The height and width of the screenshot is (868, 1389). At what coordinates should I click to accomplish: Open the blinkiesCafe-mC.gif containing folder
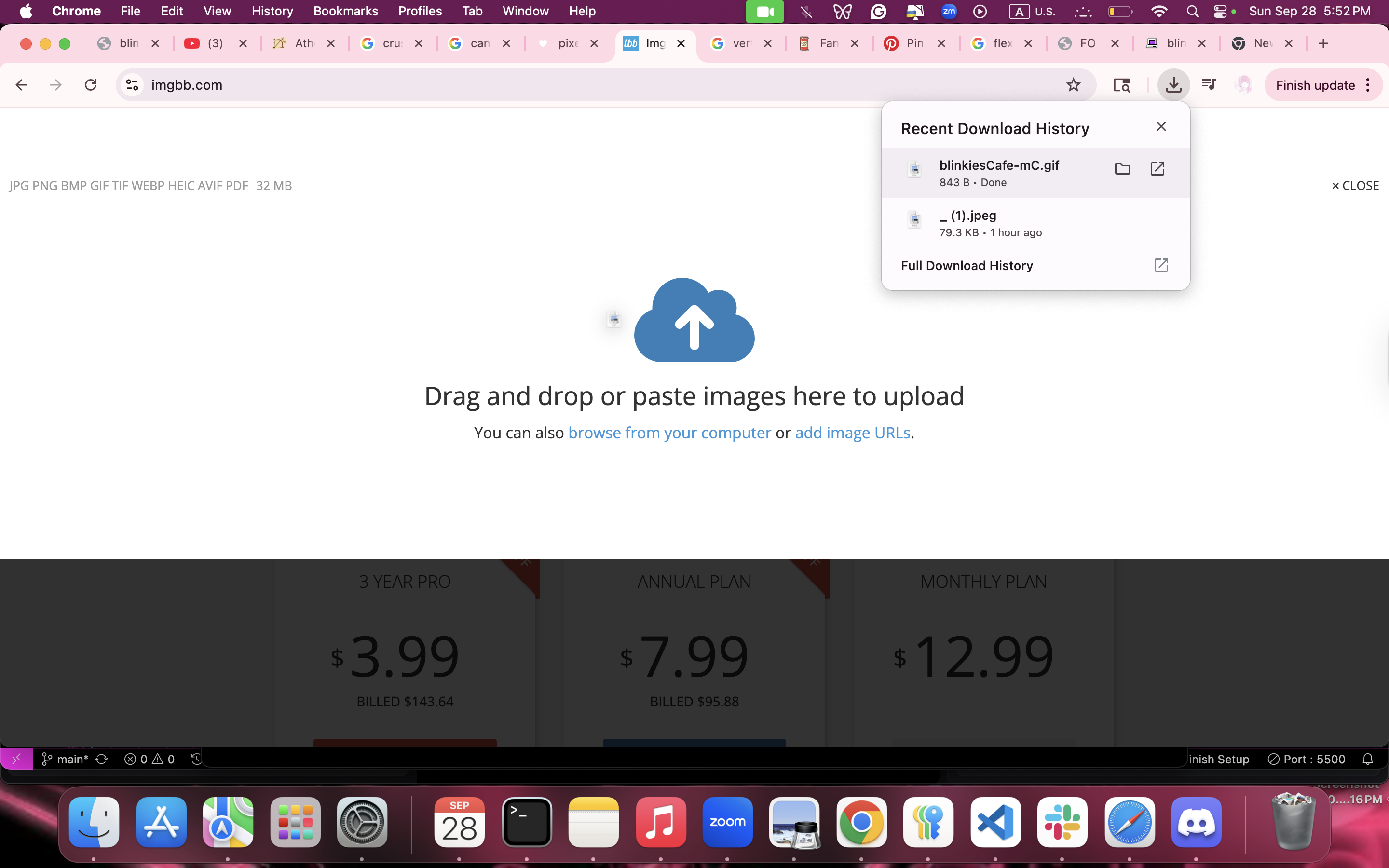[1122, 169]
